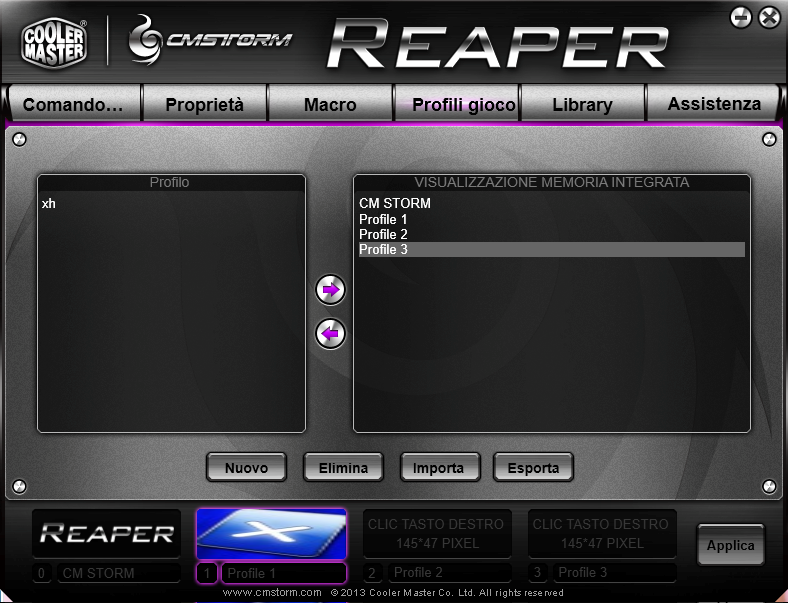Screen dimensions: 788x603
Task: Select the xh profile in list
Action: 49,204
